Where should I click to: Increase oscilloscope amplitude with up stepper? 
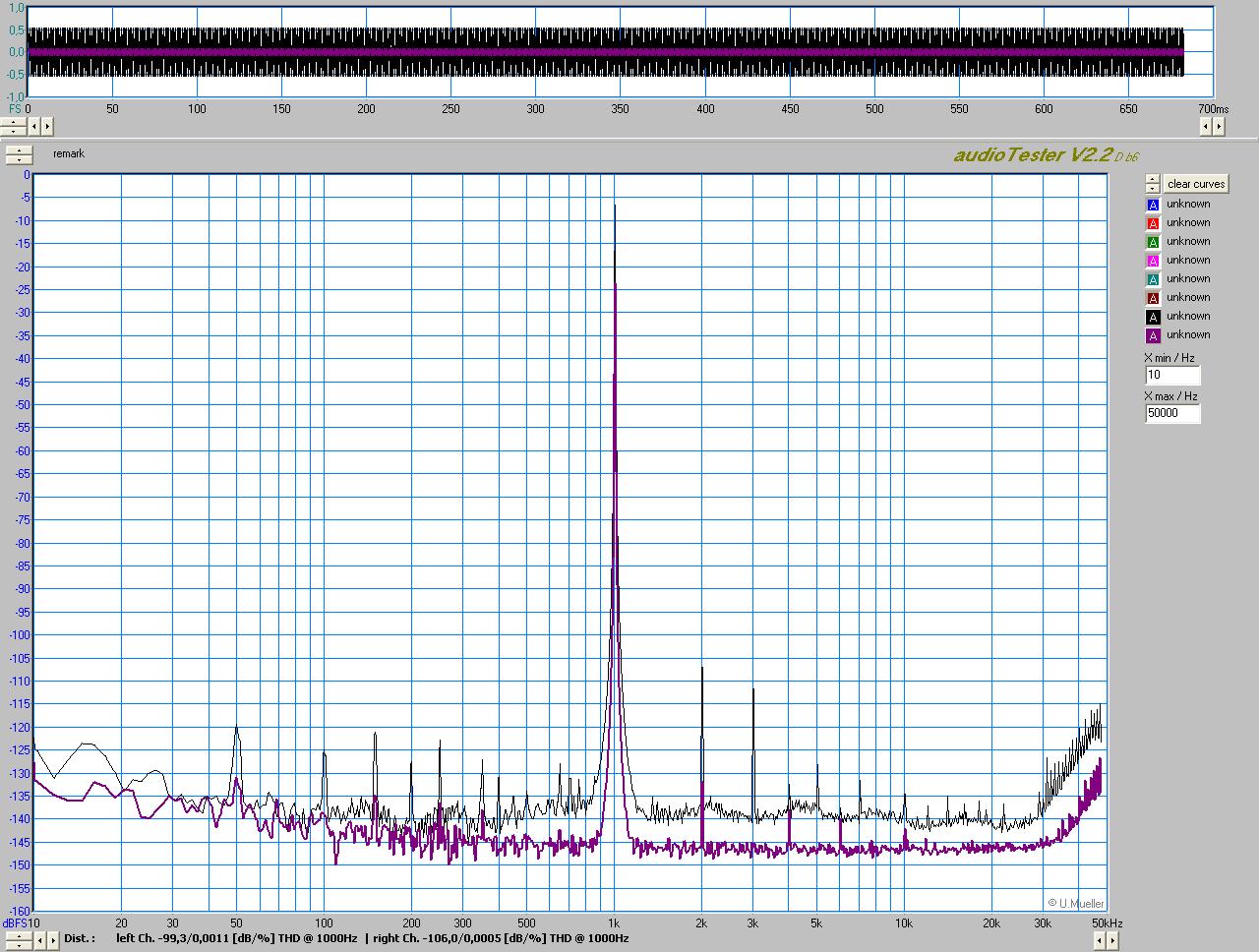13,122
